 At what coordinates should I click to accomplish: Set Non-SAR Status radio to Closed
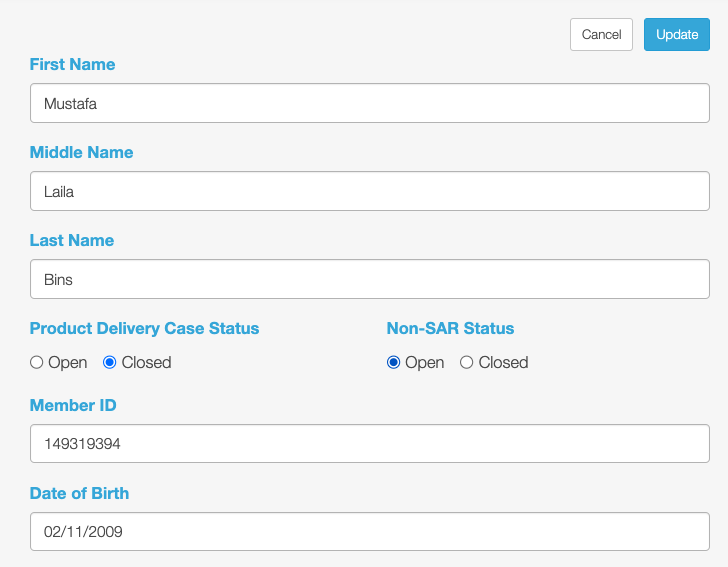(466, 362)
